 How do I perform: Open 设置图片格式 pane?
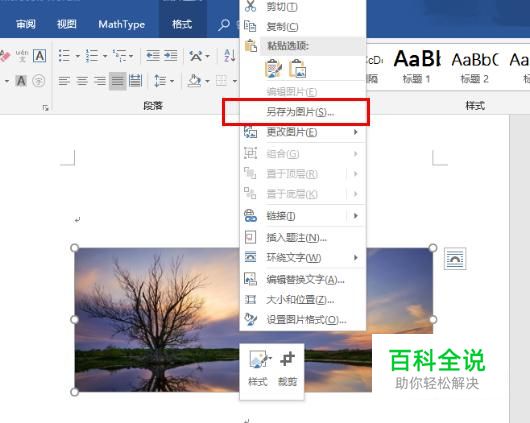point(303,320)
